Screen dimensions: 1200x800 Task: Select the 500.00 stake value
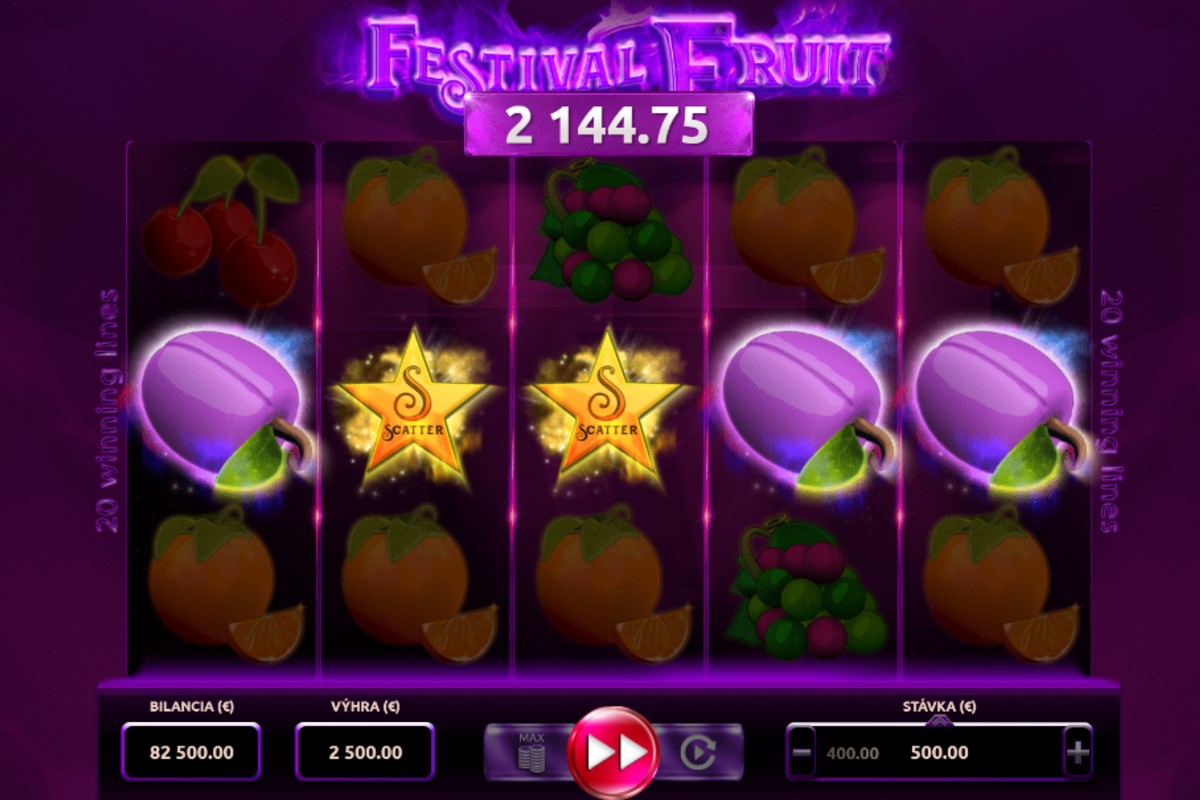pyautogui.click(x=939, y=753)
